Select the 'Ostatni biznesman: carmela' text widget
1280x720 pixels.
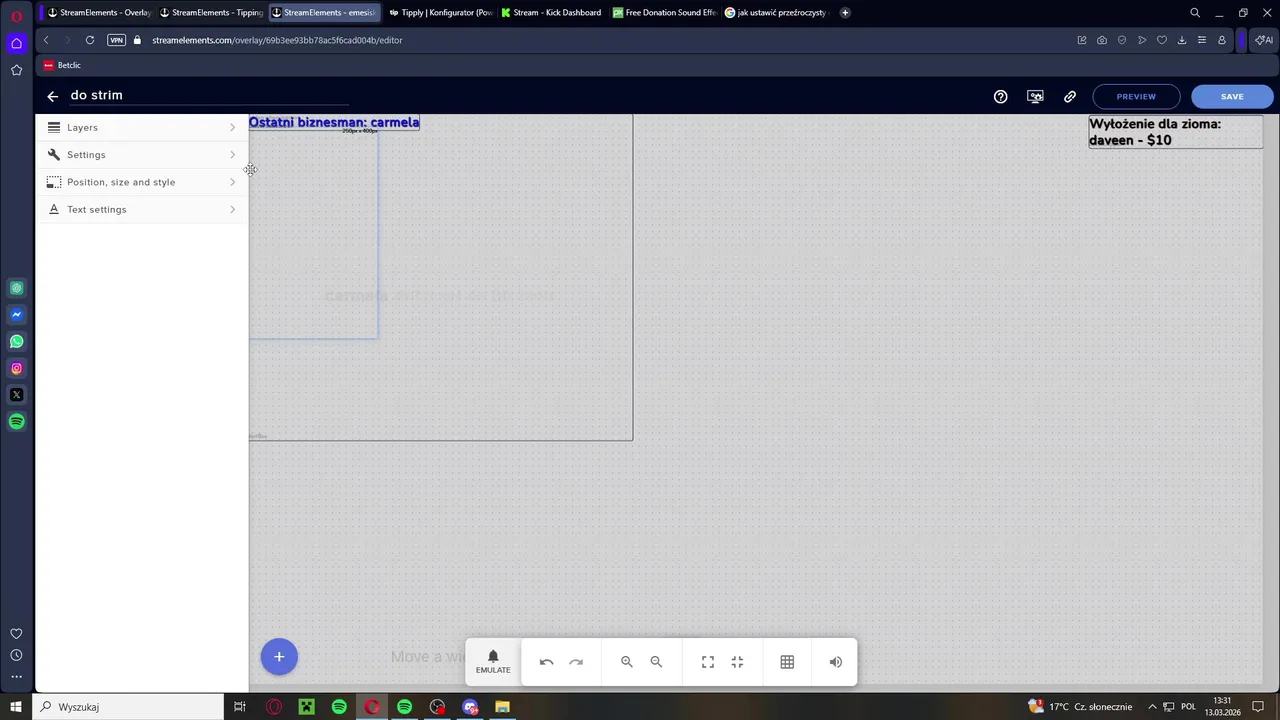pyautogui.click(x=334, y=122)
